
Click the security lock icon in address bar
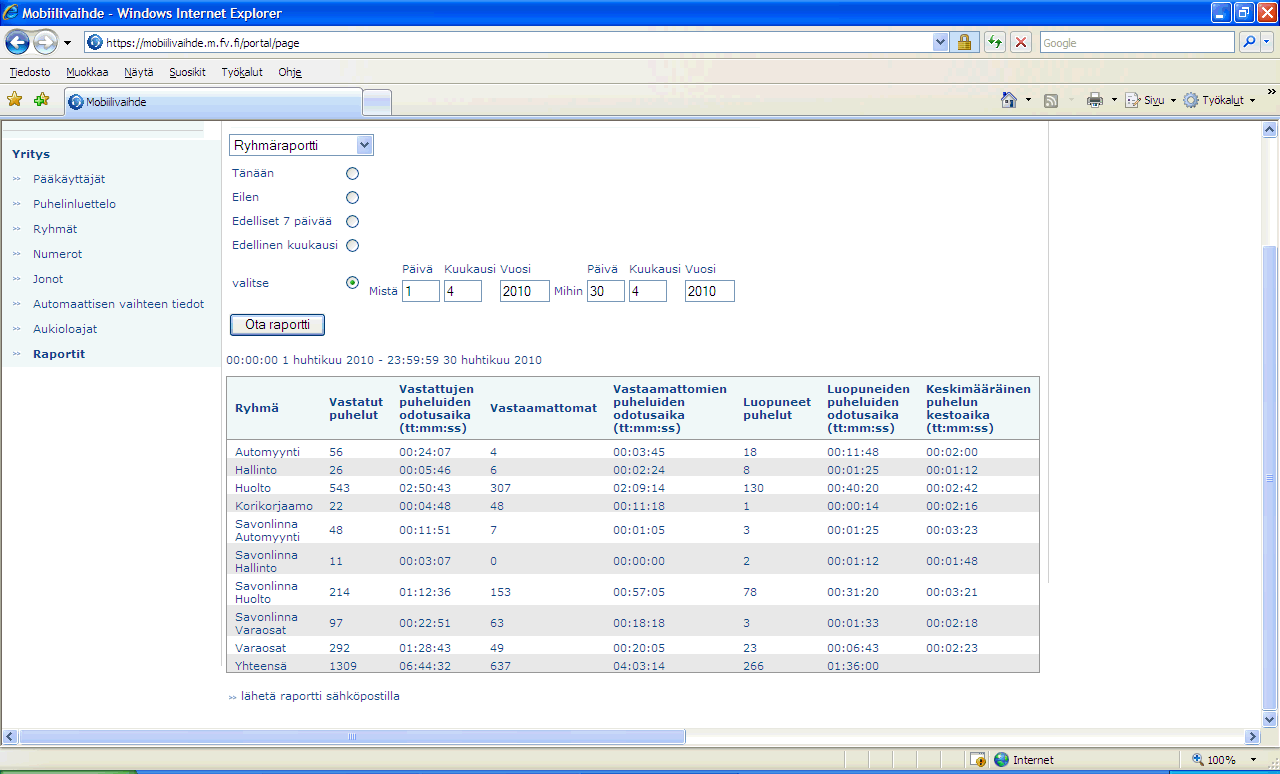point(964,42)
